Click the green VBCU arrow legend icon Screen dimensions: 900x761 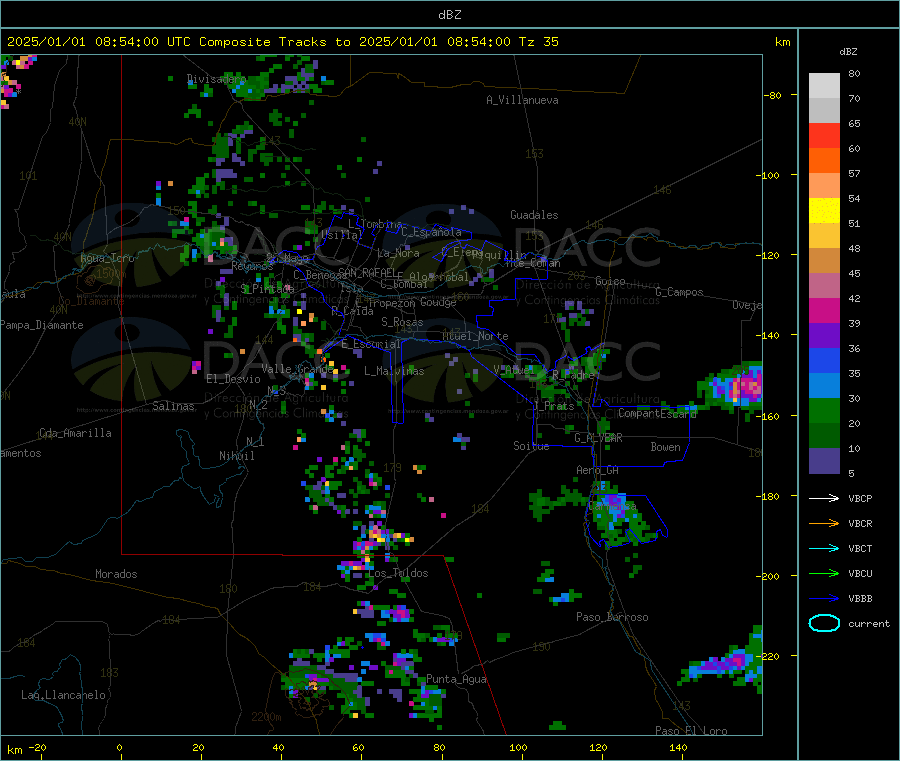click(824, 573)
